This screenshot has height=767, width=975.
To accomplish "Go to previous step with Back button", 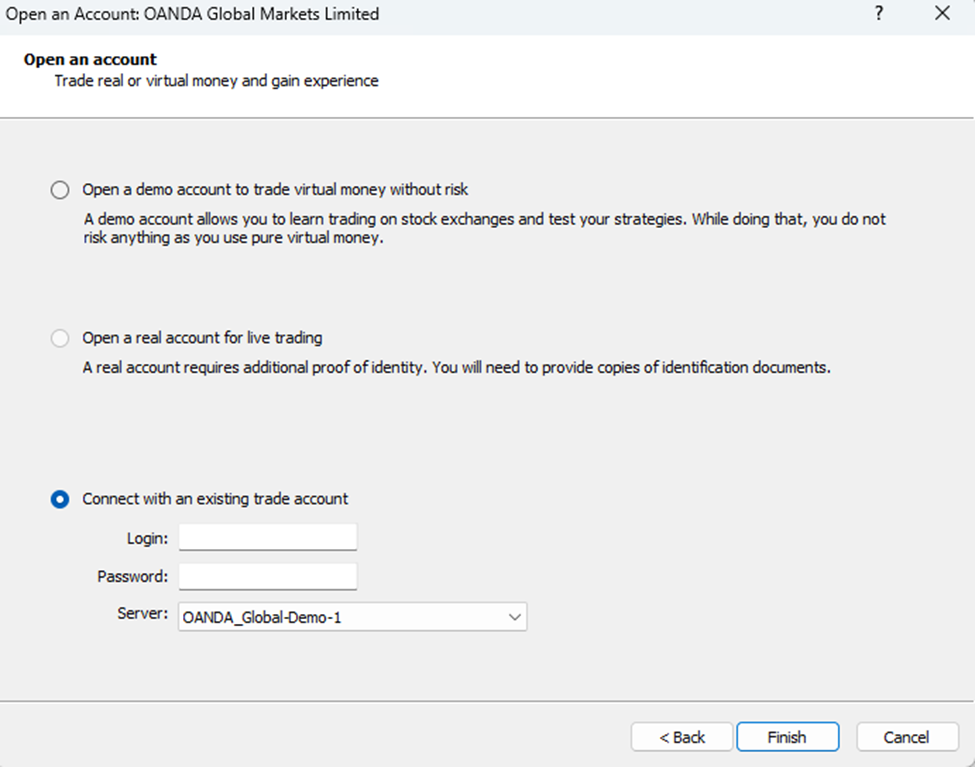I will pyautogui.click(x=682, y=737).
